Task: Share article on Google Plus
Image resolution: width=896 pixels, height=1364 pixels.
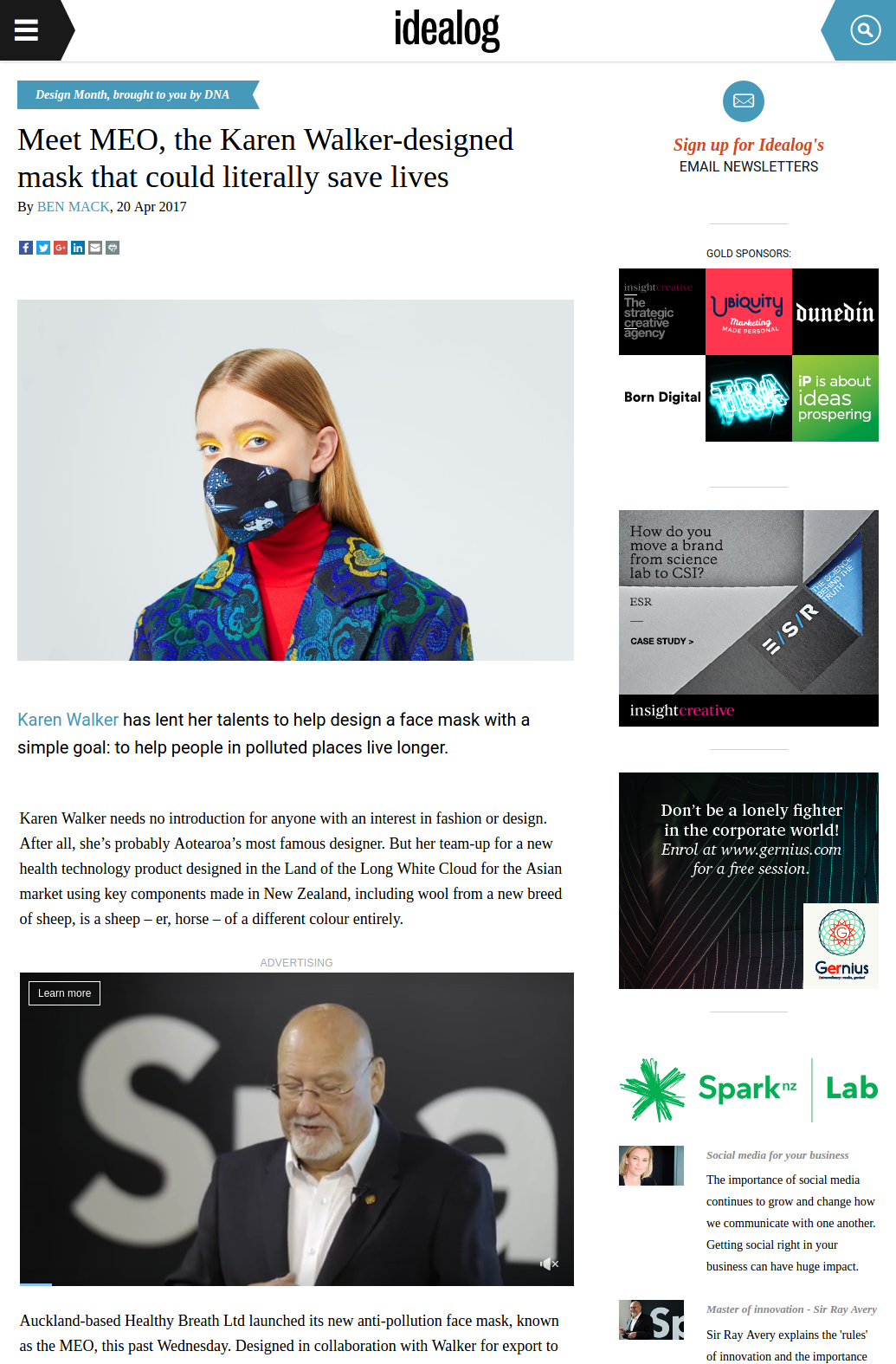Action: tap(61, 248)
